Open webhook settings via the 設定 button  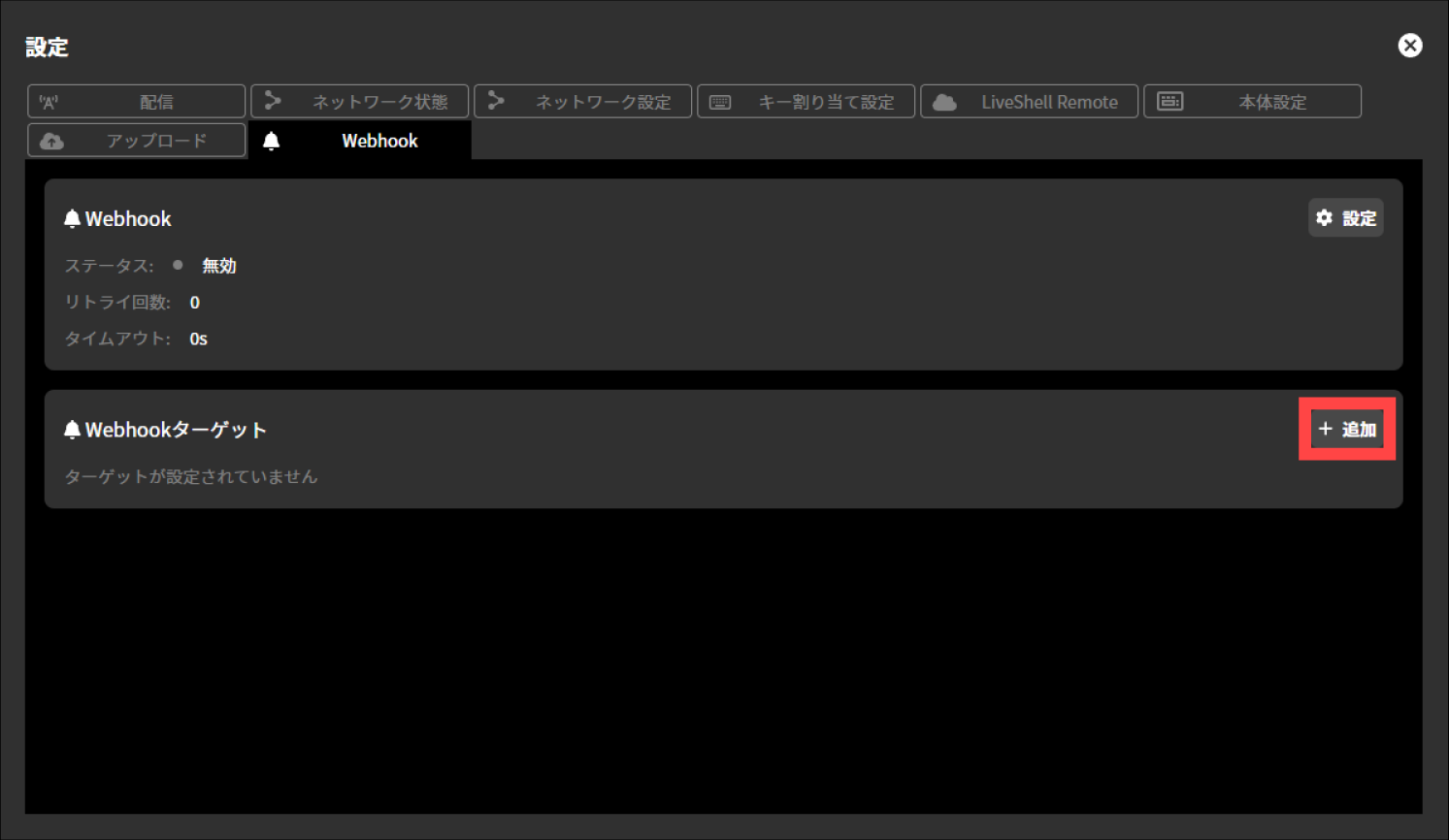click(1346, 217)
